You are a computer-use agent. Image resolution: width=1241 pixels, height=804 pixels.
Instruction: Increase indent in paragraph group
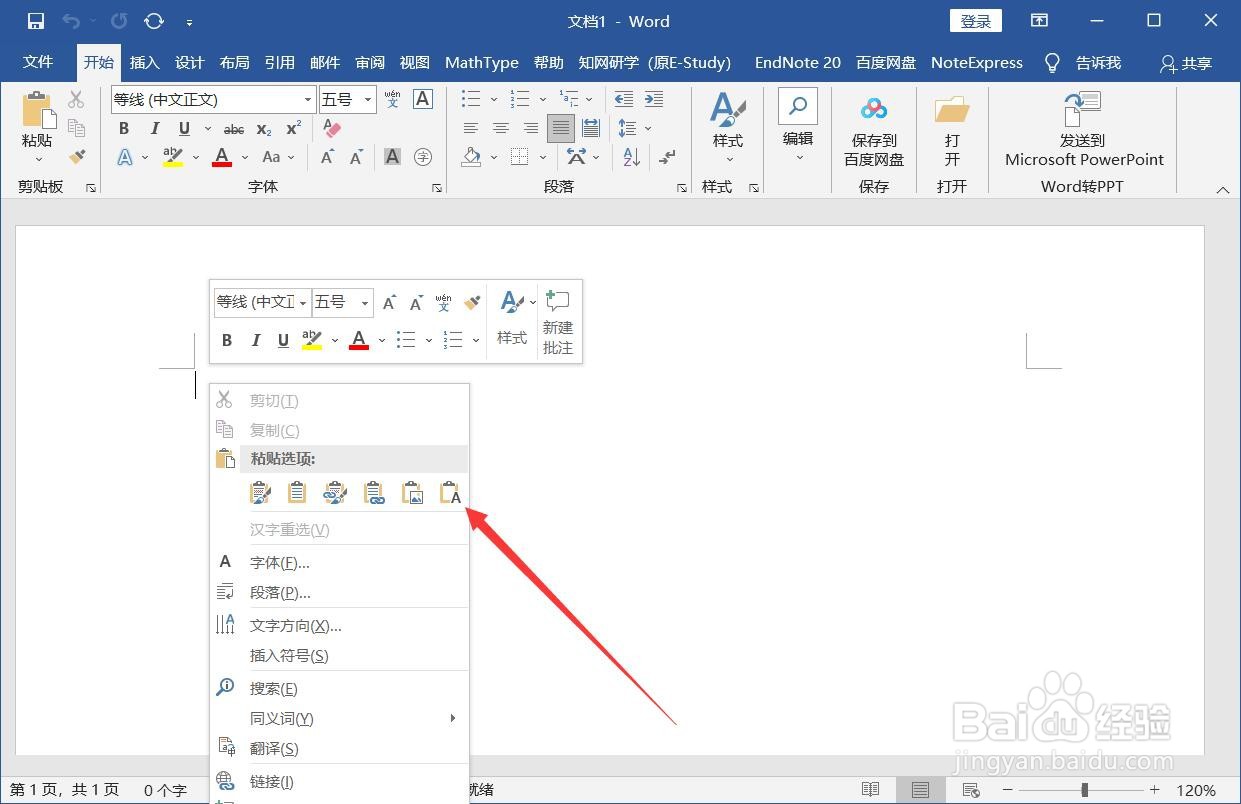654,99
